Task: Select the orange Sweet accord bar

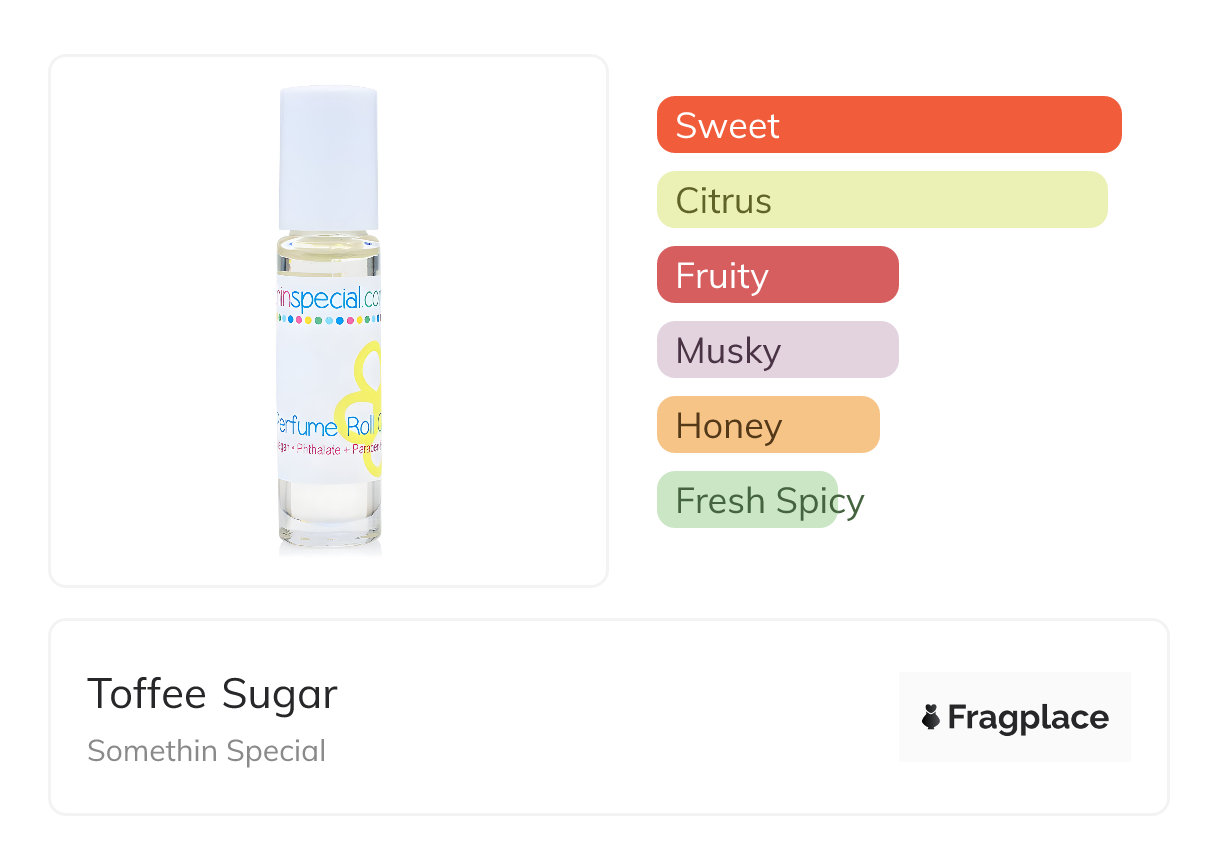Action: [889, 125]
